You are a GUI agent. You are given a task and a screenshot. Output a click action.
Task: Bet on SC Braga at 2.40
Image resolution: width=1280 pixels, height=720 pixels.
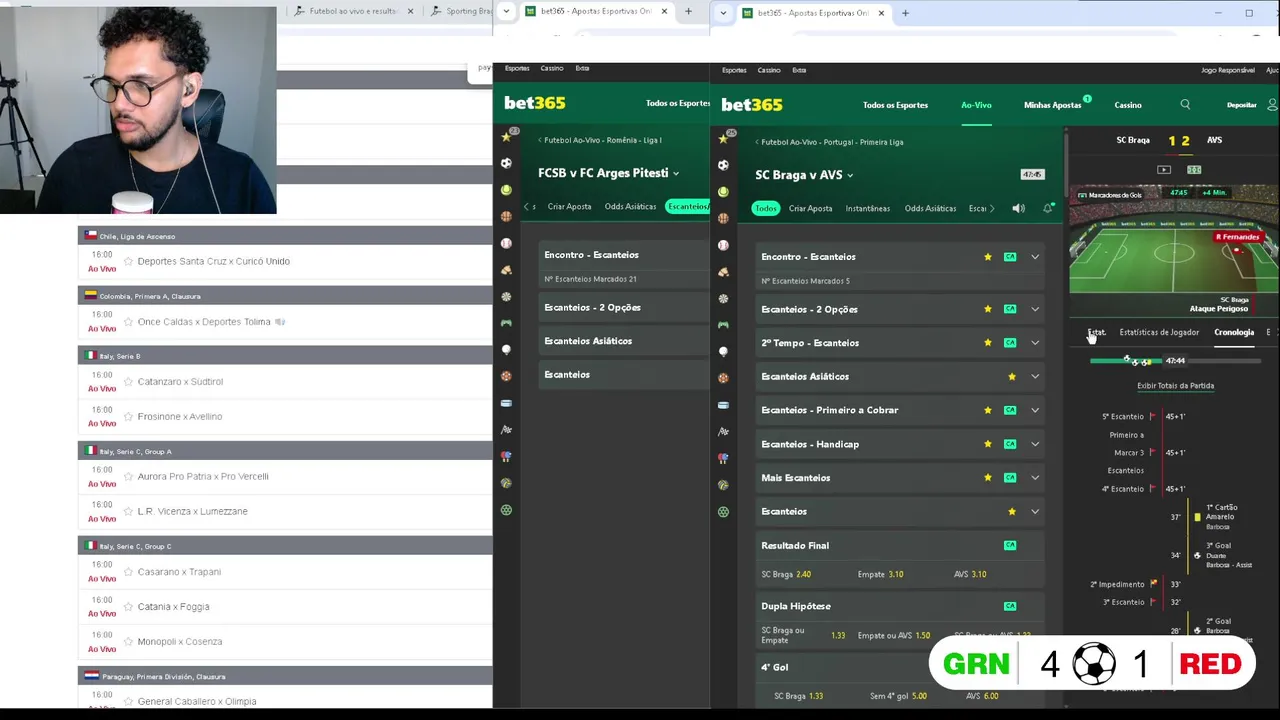(x=786, y=574)
